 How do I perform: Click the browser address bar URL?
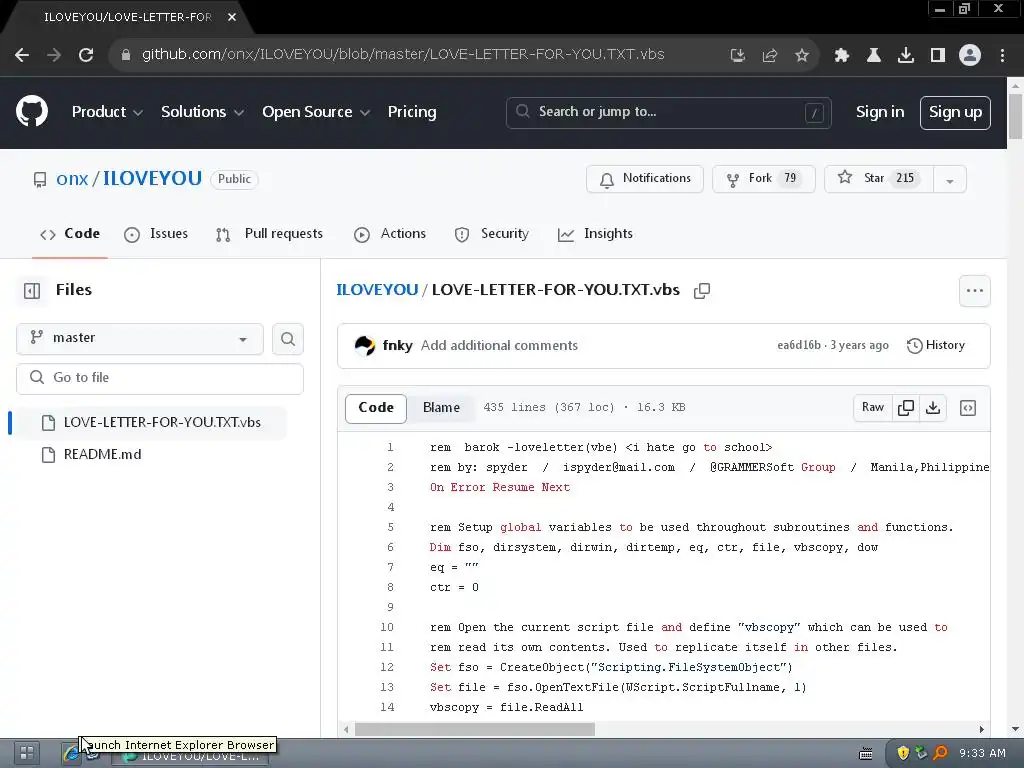(403, 55)
